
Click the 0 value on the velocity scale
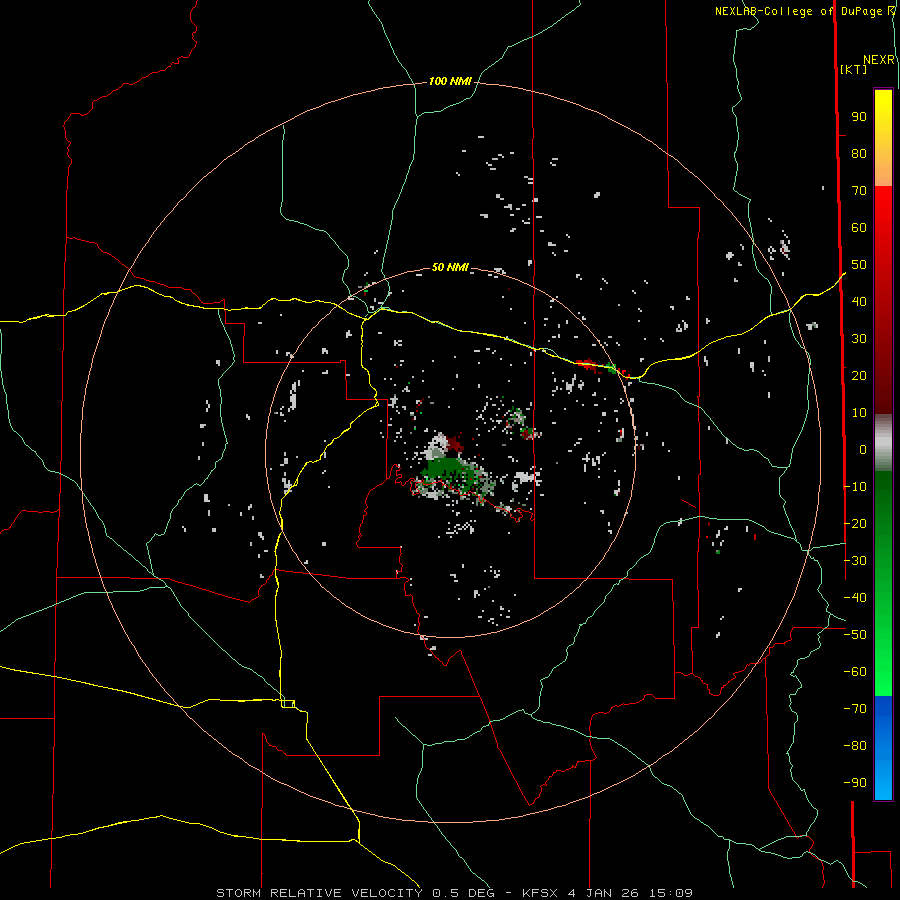863,450
